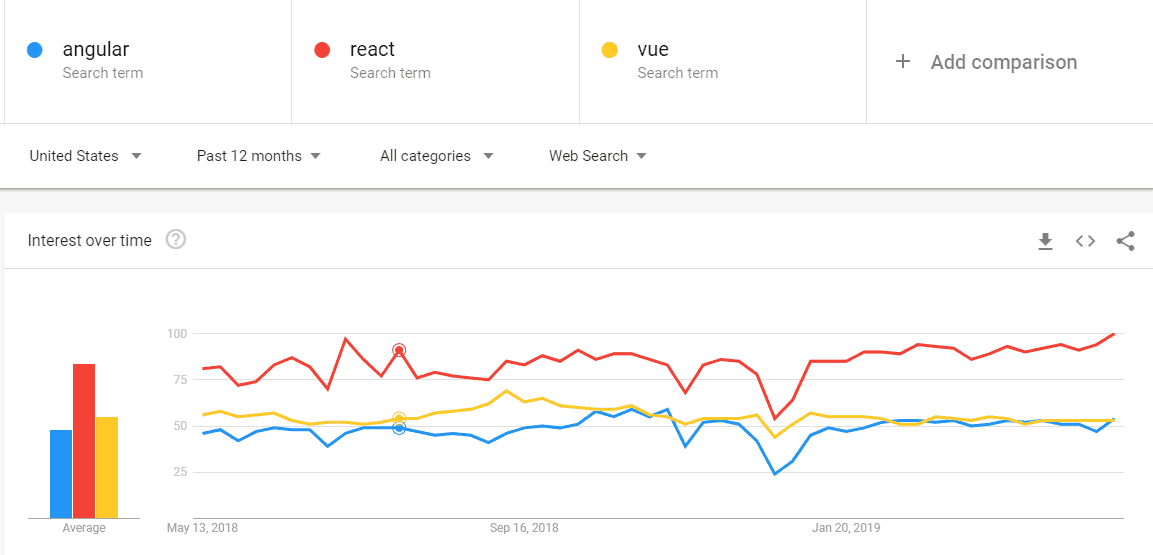The width and height of the screenshot is (1153, 555).
Task: Share the Interest over time chart
Action: coord(1125,241)
